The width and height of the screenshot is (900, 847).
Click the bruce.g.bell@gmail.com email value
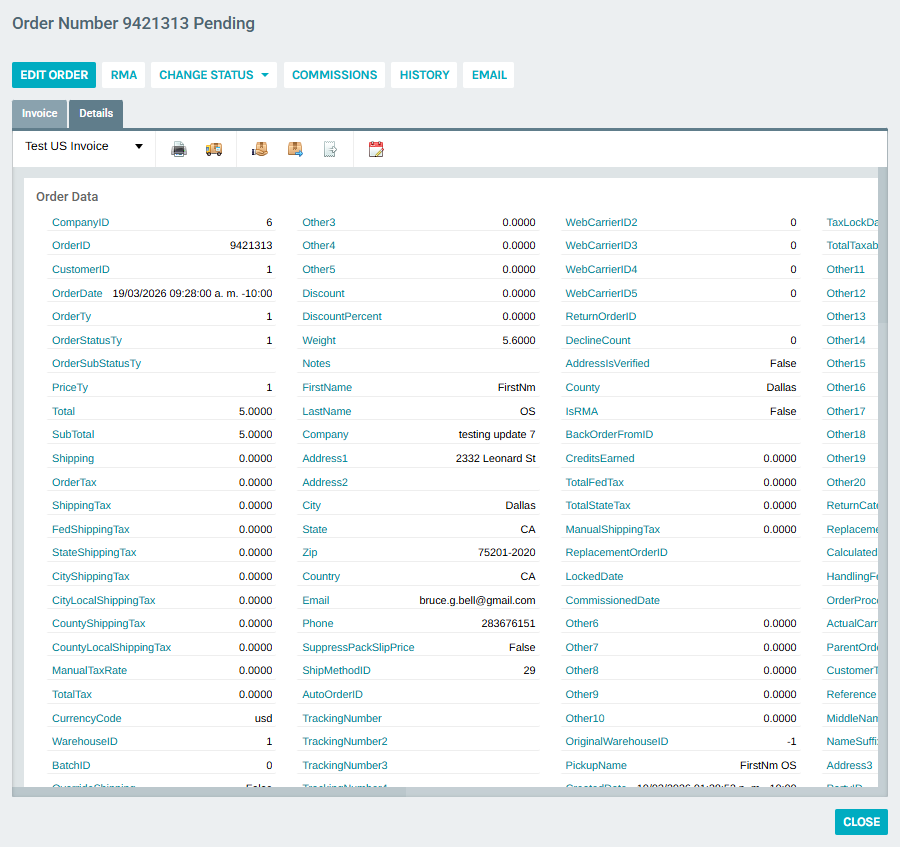(476, 600)
